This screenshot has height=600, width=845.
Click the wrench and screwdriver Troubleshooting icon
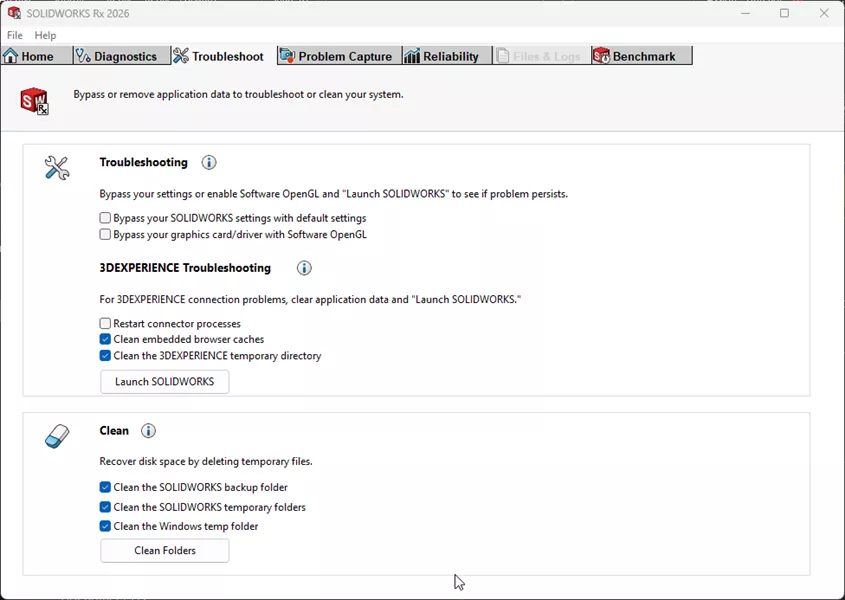[x=57, y=167]
